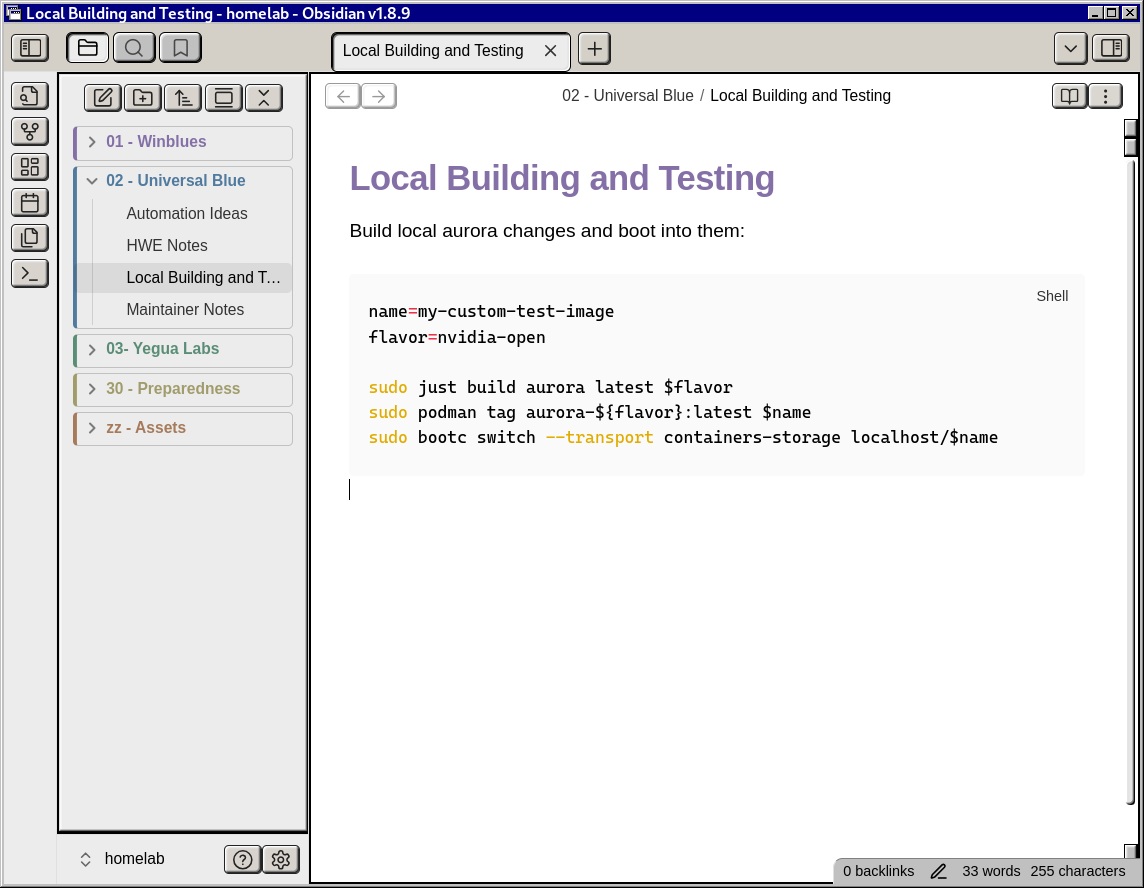This screenshot has height=888, width=1144.
Task: Open the search panel
Action: click(134, 48)
